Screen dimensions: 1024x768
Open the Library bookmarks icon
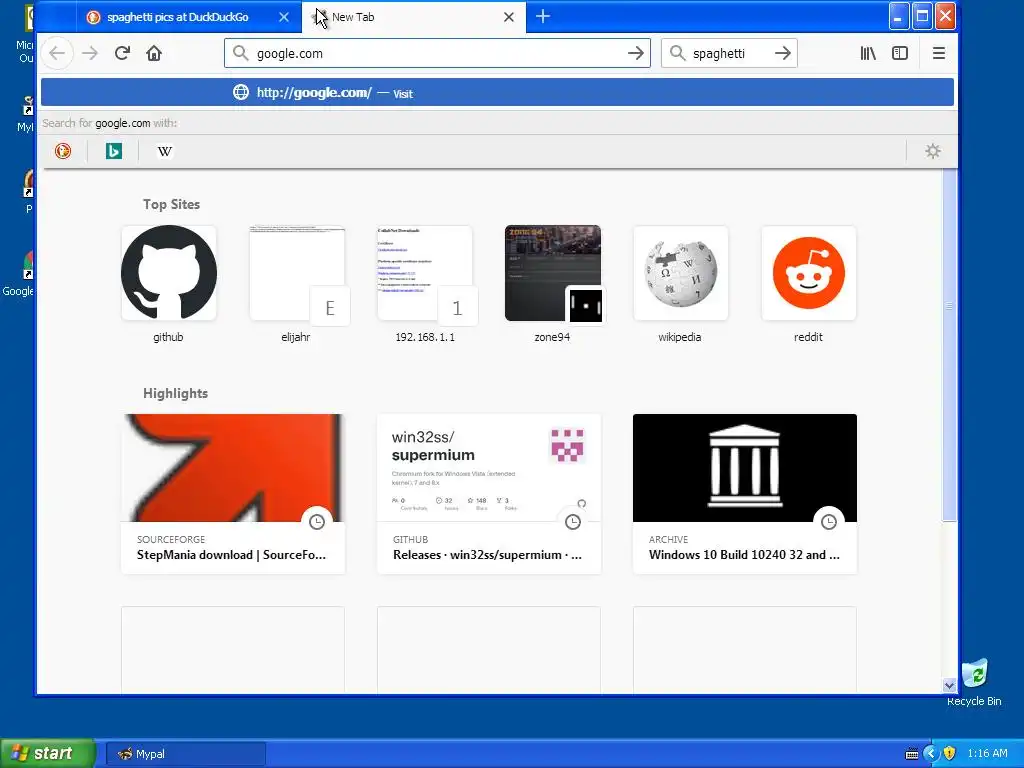tap(868, 54)
